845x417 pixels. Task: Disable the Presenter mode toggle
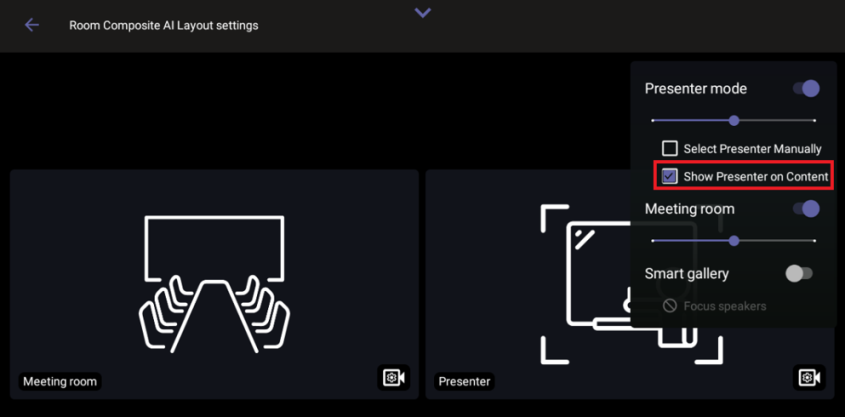click(x=806, y=89)
